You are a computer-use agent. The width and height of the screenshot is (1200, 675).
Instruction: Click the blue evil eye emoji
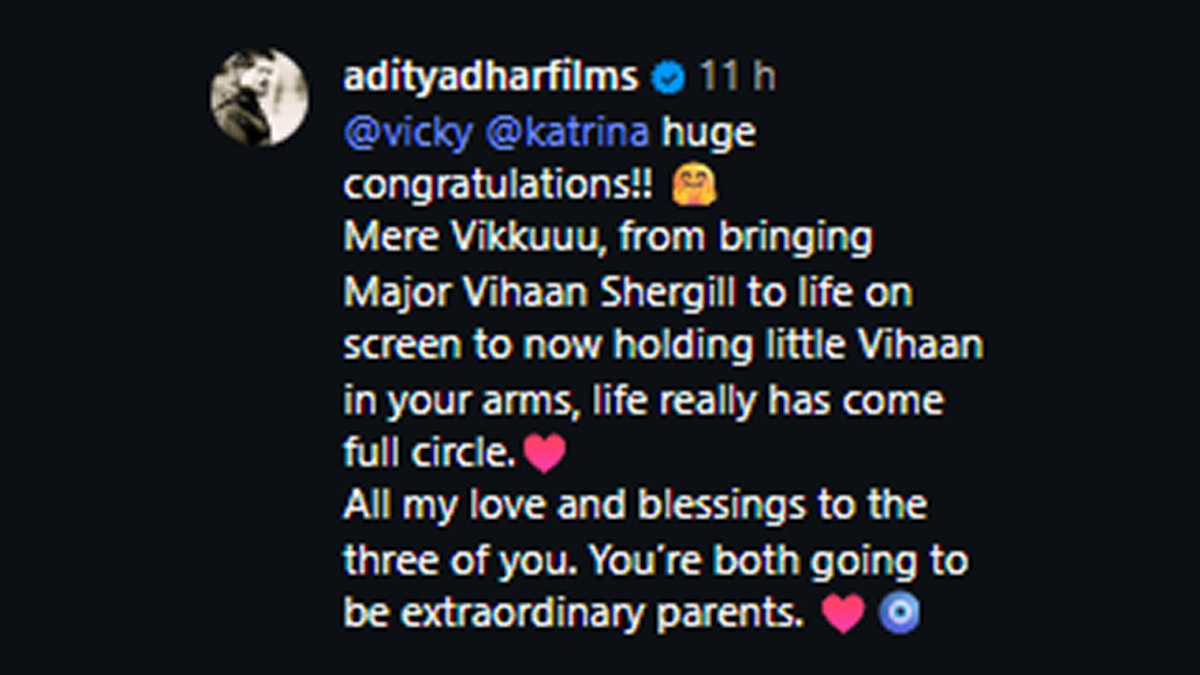pyautogui.click(x=897, y=614)
